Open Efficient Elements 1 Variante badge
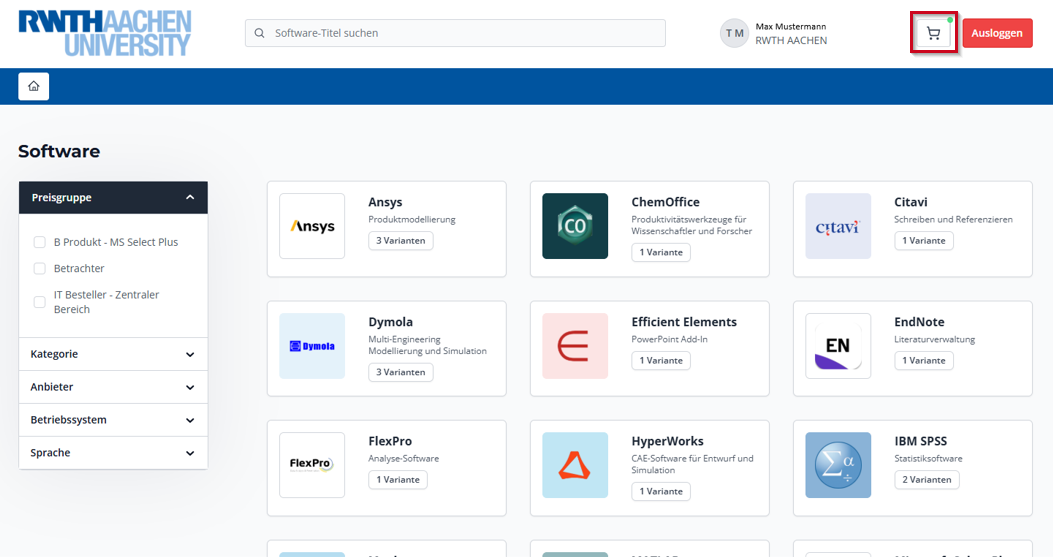The image size is (1053, 557). tap(661, 361)
